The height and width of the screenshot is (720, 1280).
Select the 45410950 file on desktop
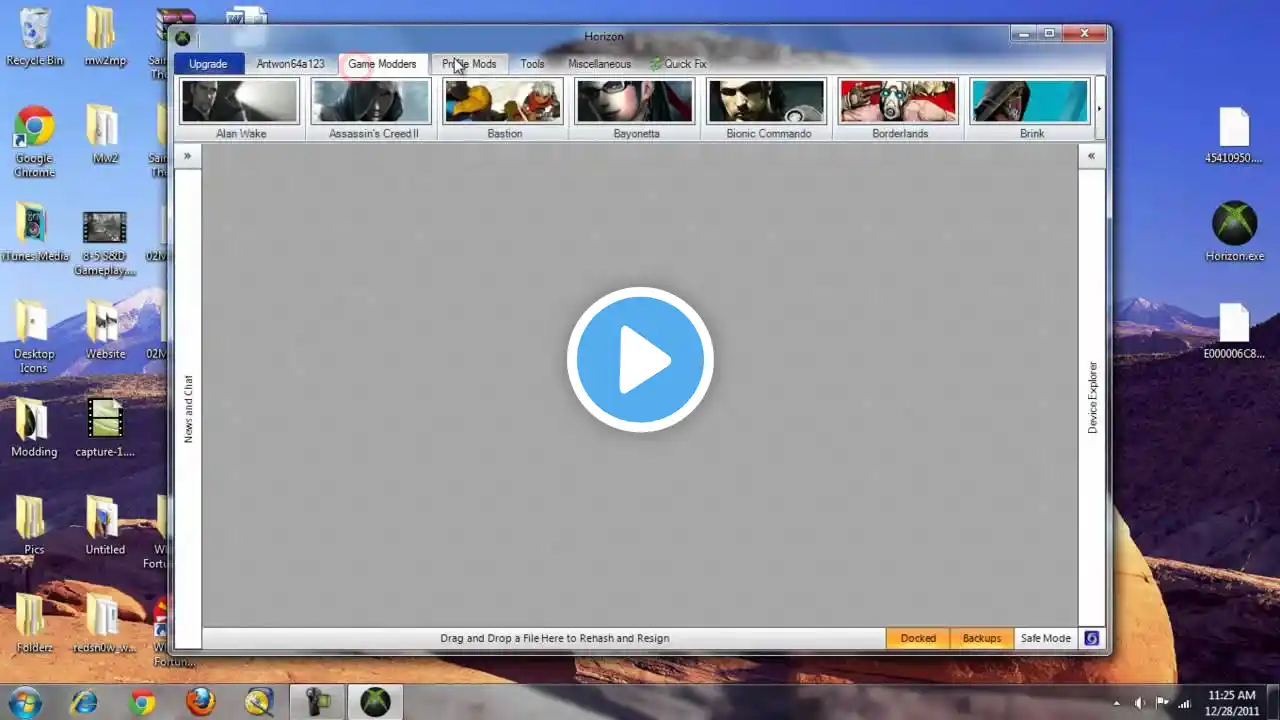1234,136
